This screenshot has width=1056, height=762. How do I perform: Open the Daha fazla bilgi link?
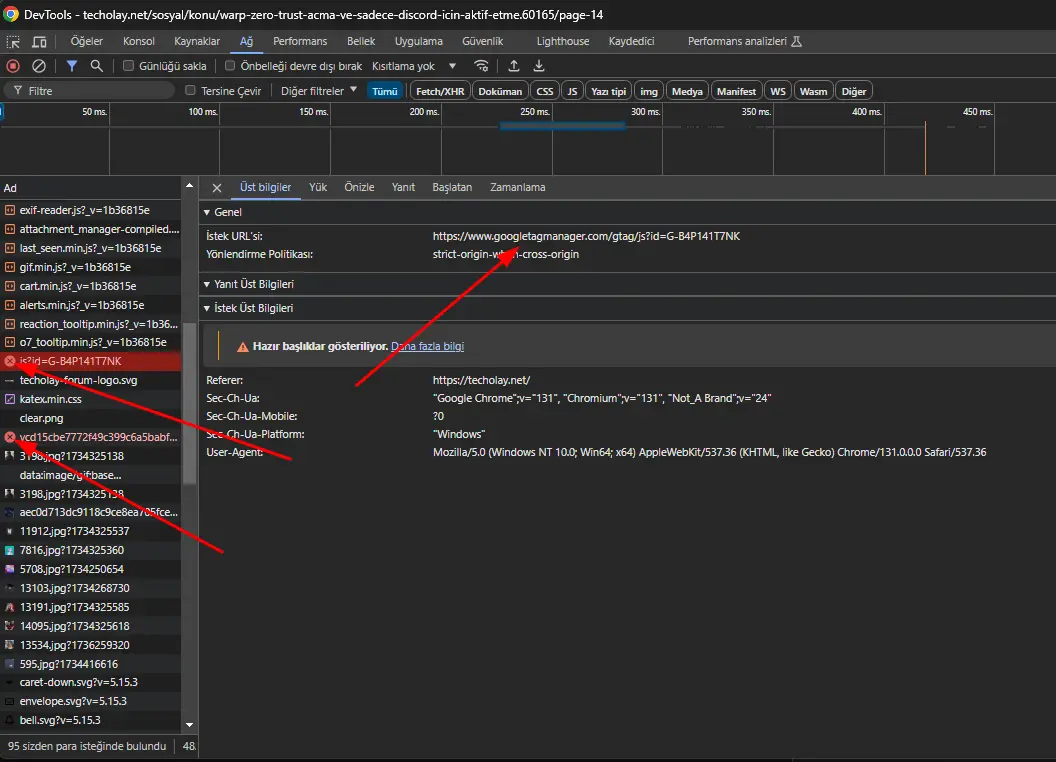pos(428,346)
